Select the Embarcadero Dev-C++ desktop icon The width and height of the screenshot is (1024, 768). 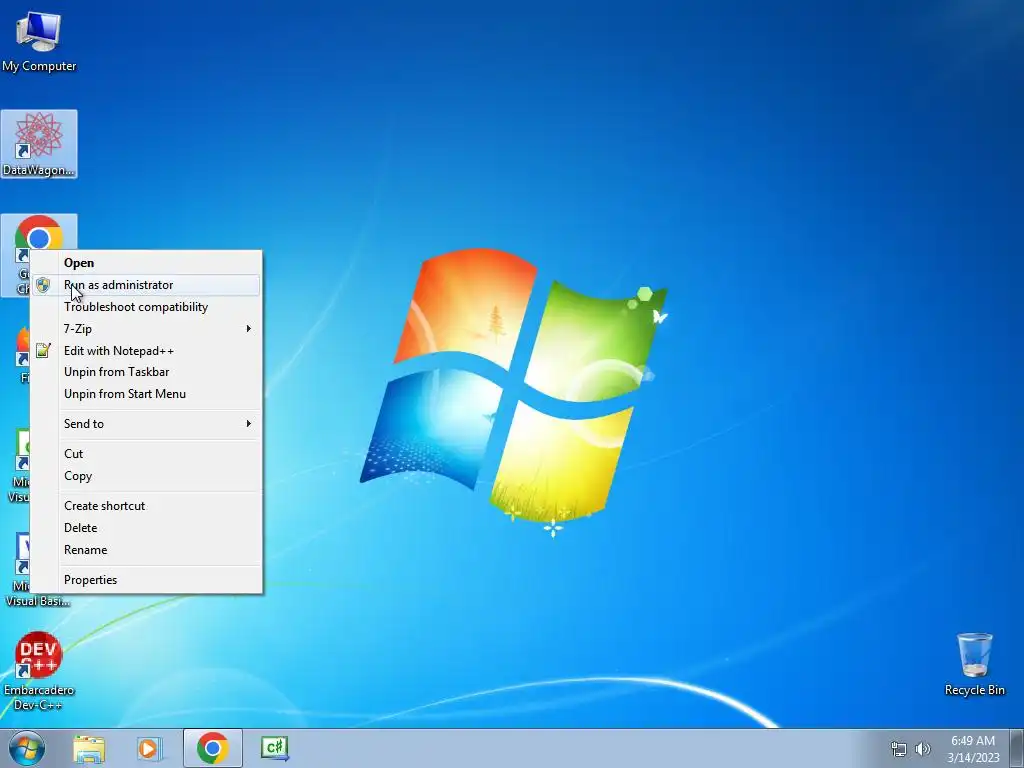point(39,670)
